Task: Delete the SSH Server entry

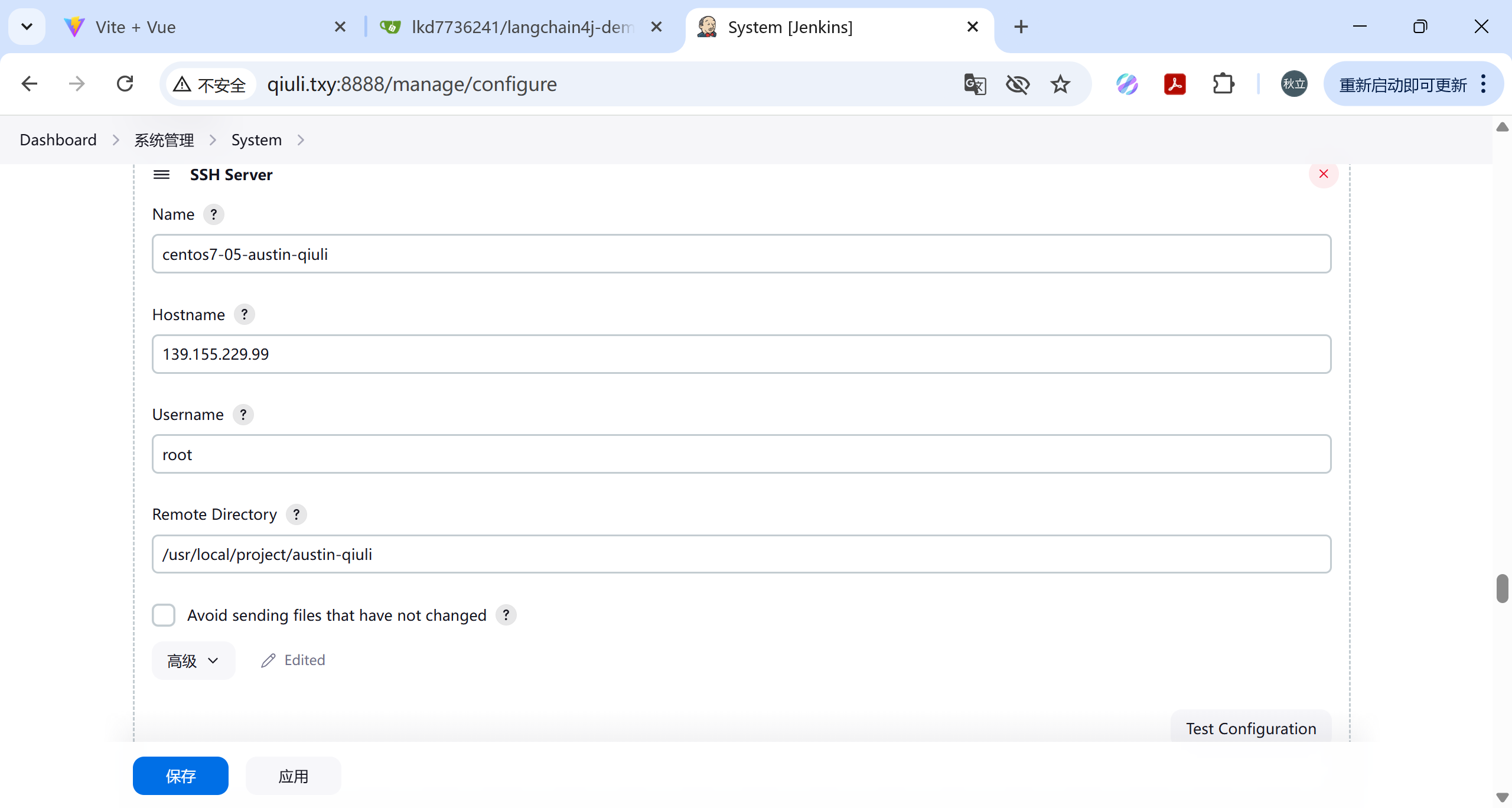Action: tap(1324, 174)
